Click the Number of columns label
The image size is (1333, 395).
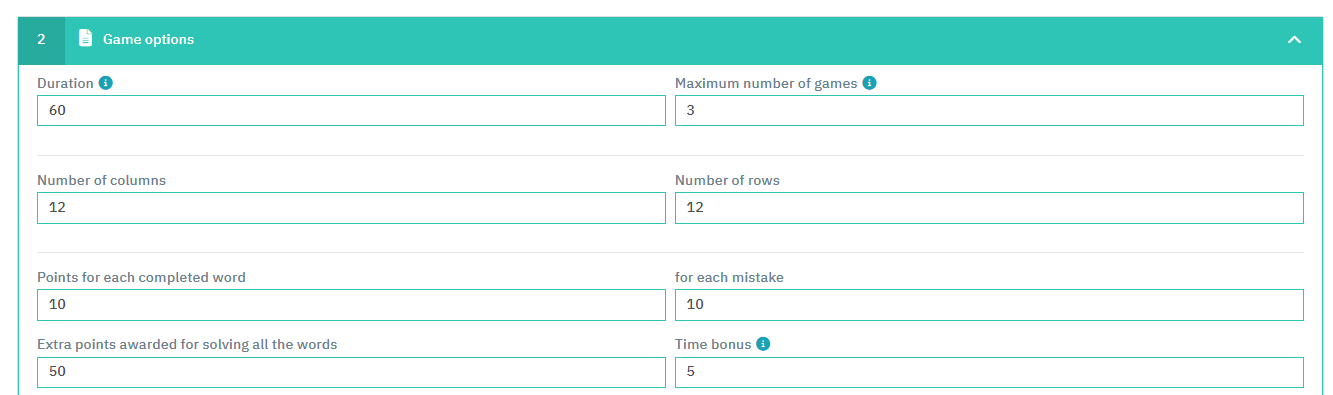click(102, 181)
